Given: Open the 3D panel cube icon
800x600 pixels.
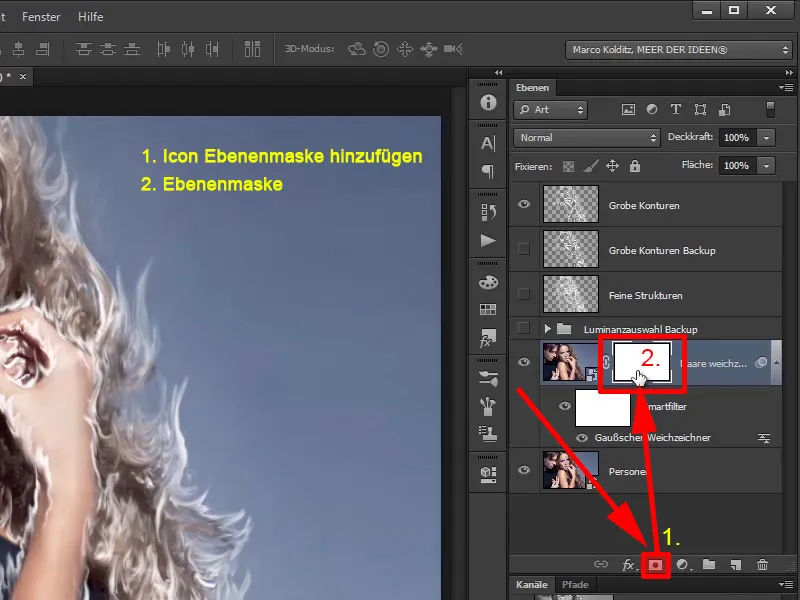Looking at the screenshot, I should 488,474.
